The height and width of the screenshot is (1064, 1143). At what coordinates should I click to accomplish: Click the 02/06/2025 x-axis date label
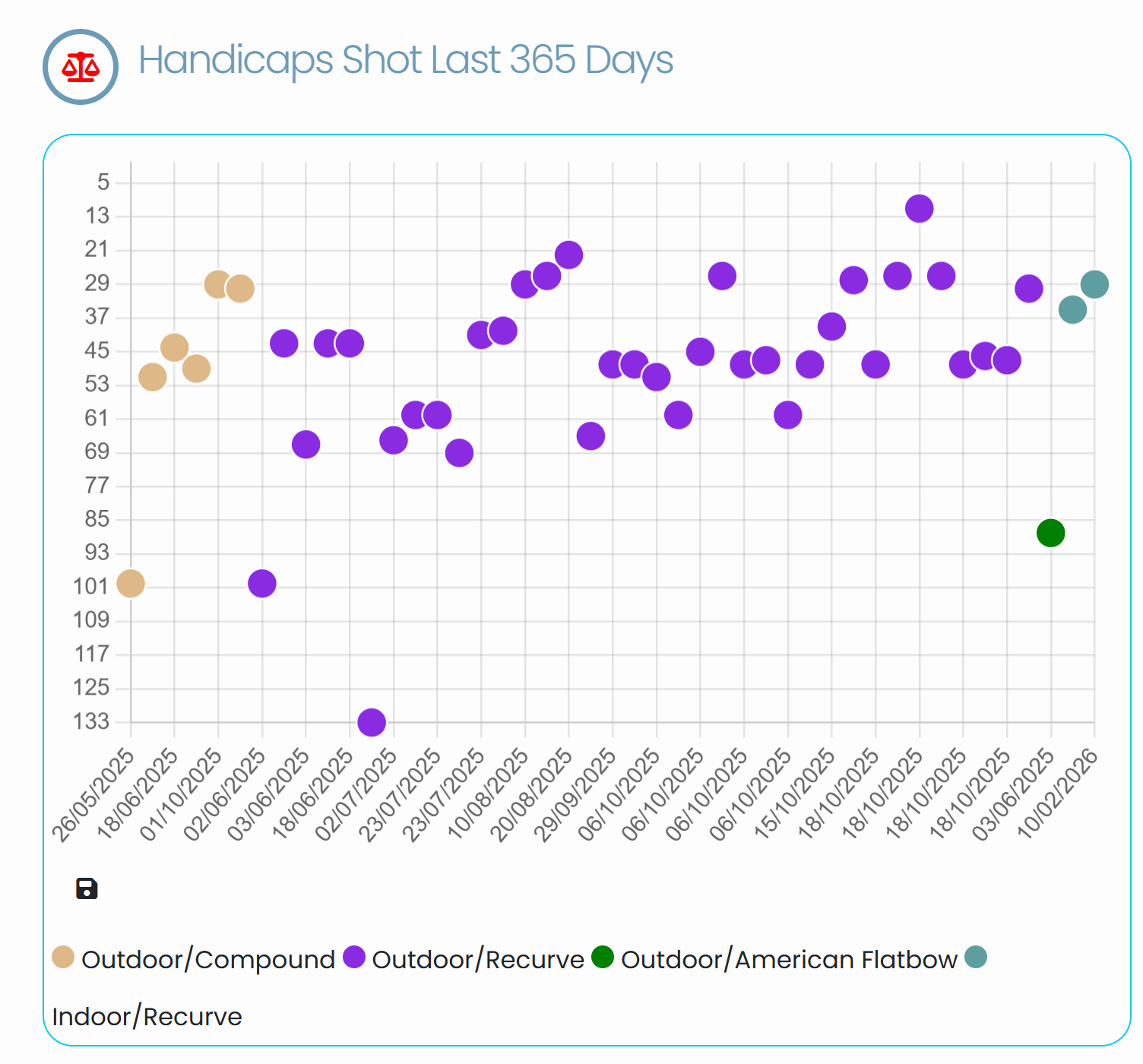coord(226,794)
